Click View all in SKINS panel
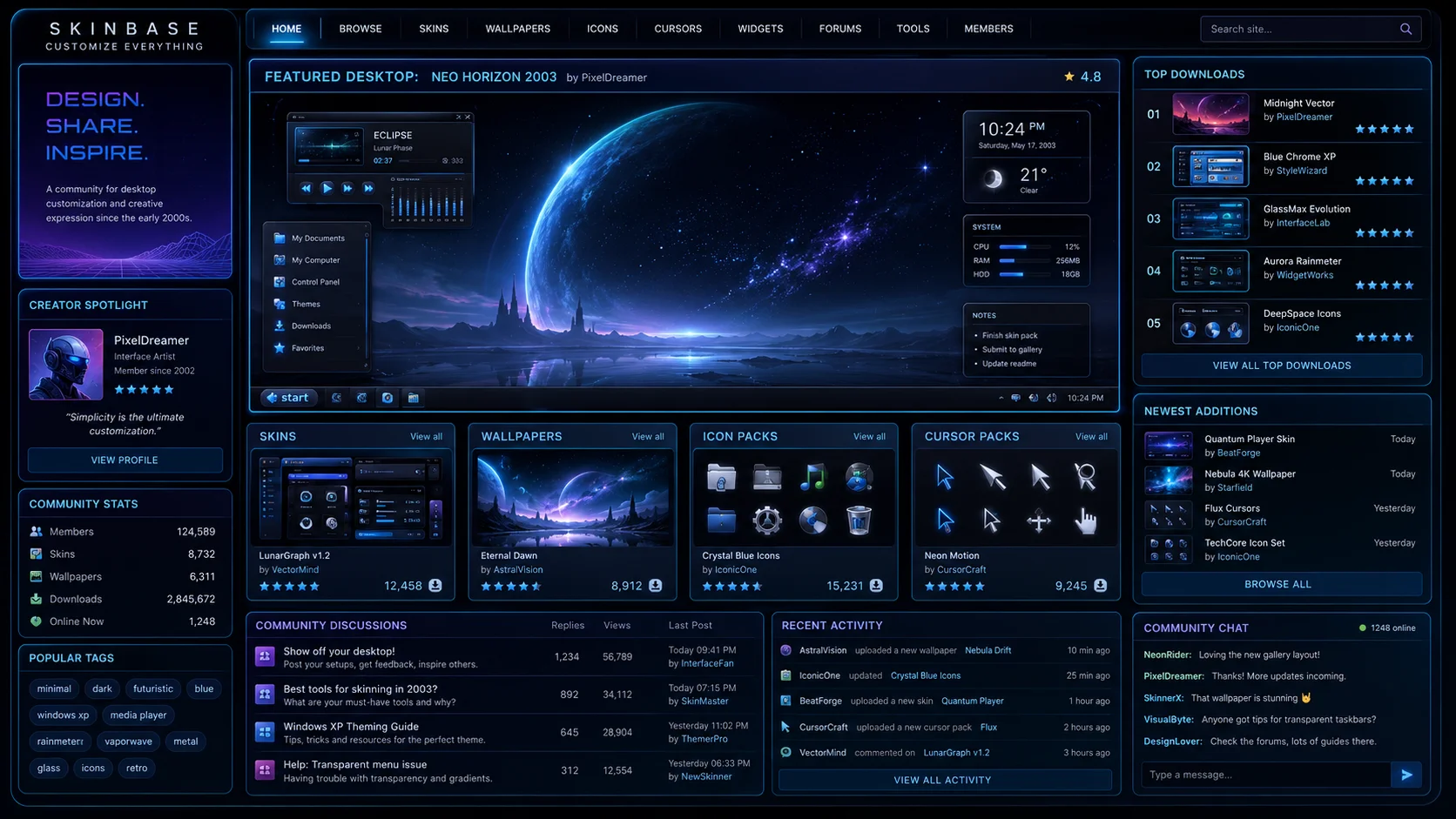Image resolution: width=1456 pixels, height=819 pixels. pyautogui.click(x=426, y=437)
